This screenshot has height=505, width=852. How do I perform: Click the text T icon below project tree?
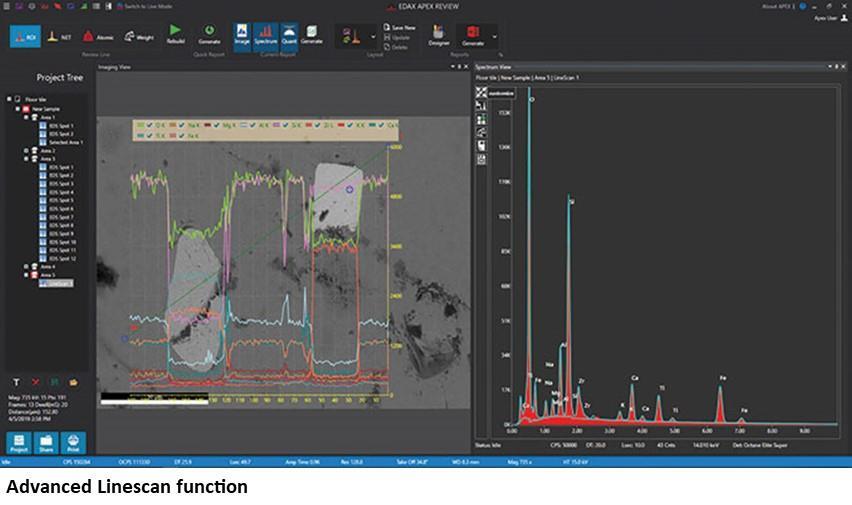16,382
